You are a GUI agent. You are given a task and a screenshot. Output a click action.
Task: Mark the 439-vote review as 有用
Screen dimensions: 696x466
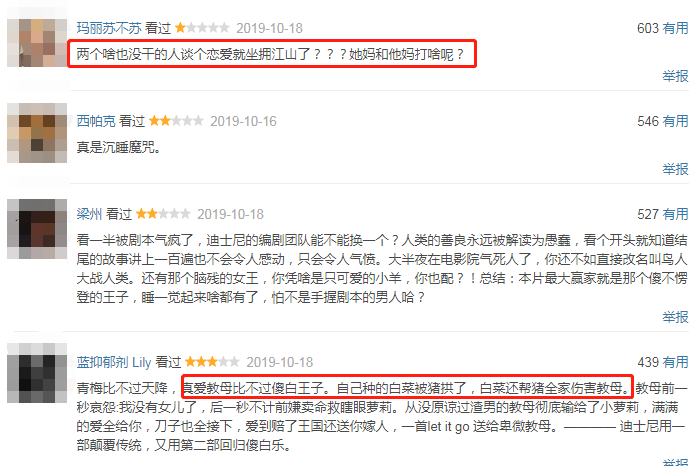pyautogui.click(x=675, y=362)
